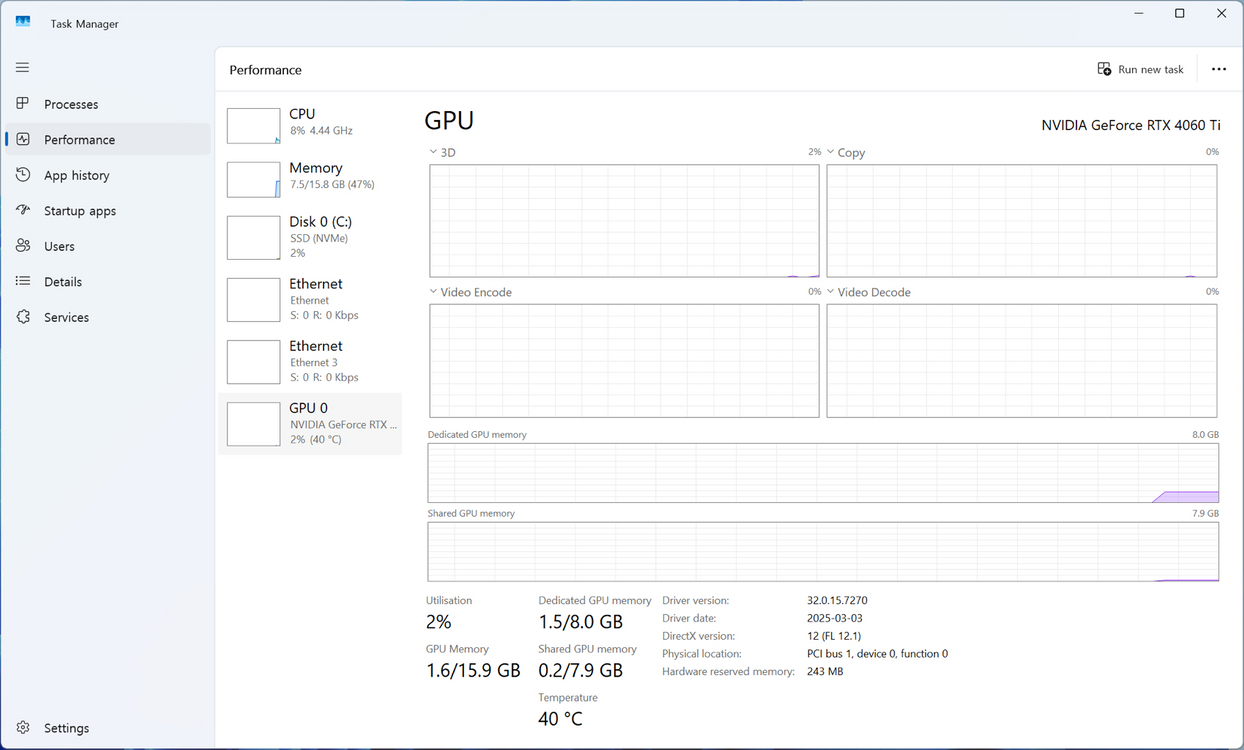This screenshot has width=1244, height=750.
Task: Toggle the hamburger navigation menu
Action: click(x=22, y=67)
